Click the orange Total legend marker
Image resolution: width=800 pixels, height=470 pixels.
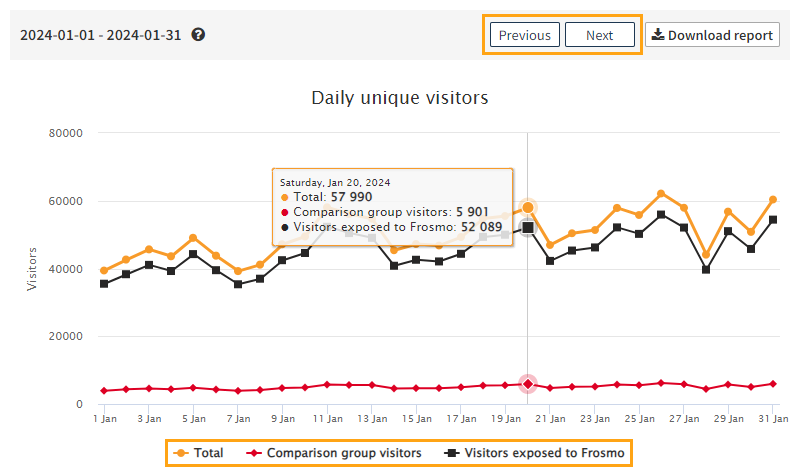179,453
